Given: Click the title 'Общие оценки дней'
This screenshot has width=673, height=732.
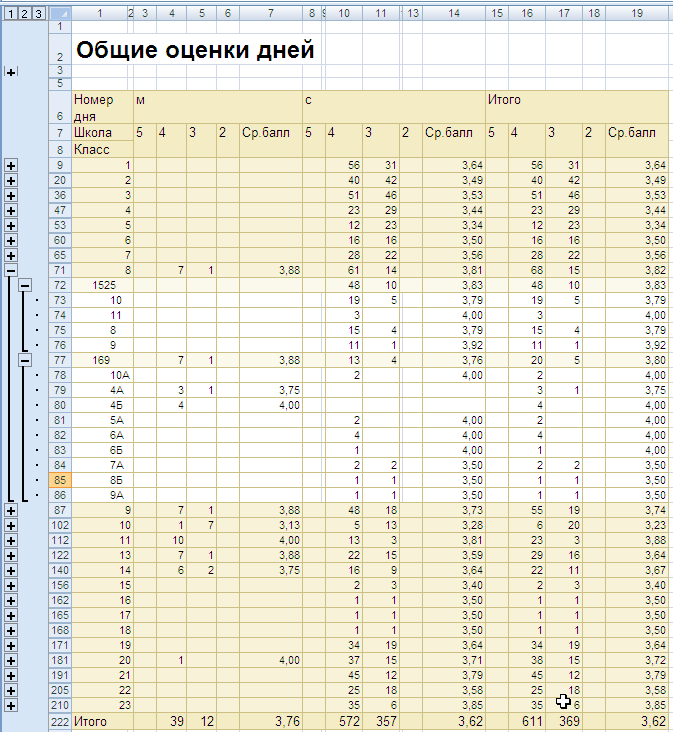Looking at the screenshot, I should click(x=195, y=49).
